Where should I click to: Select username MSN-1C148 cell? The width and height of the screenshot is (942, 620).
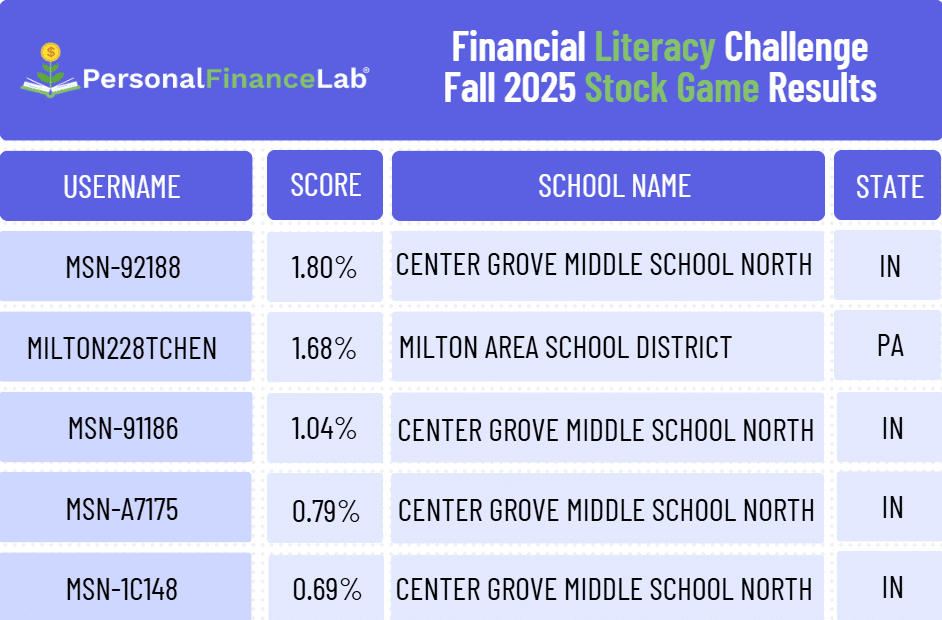pos(122,589)
